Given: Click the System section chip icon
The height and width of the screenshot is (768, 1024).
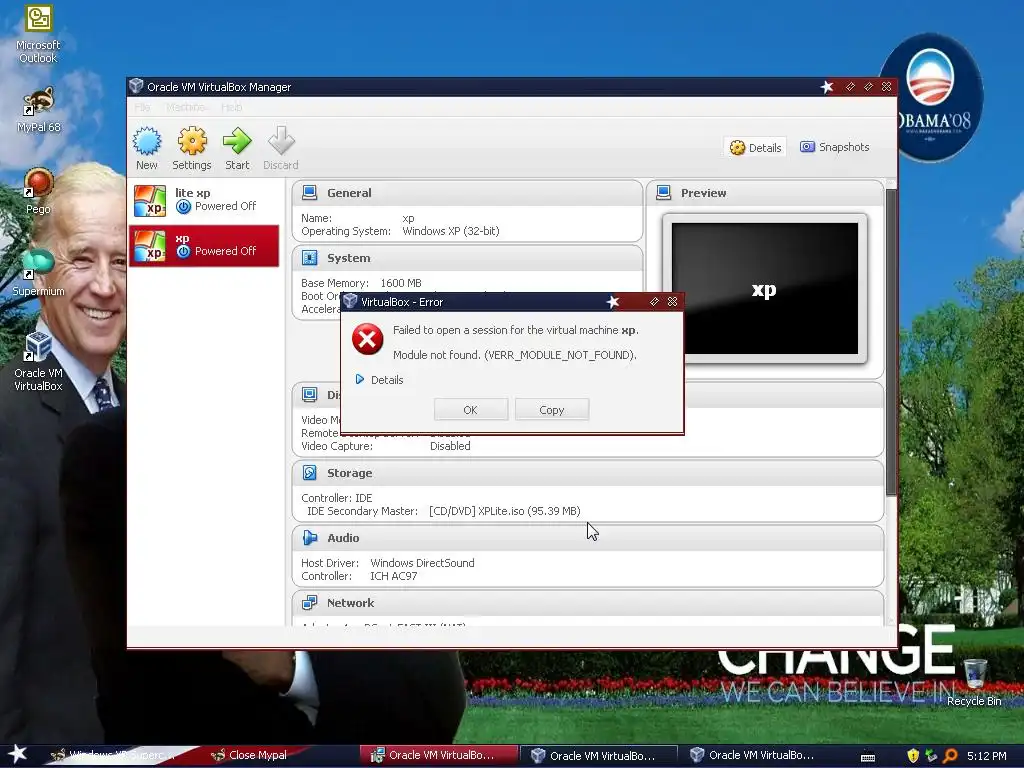Looking at the screenshot, I should coord(310,258).
